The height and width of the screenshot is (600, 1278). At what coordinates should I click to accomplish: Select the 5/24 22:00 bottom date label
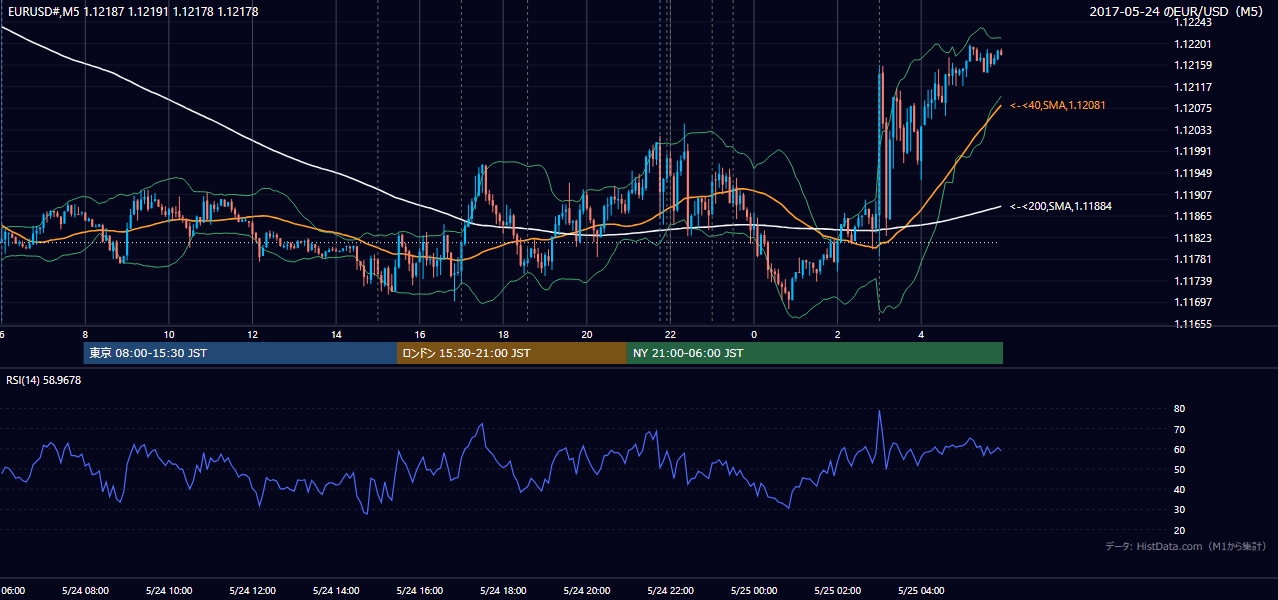click(671, 591)
